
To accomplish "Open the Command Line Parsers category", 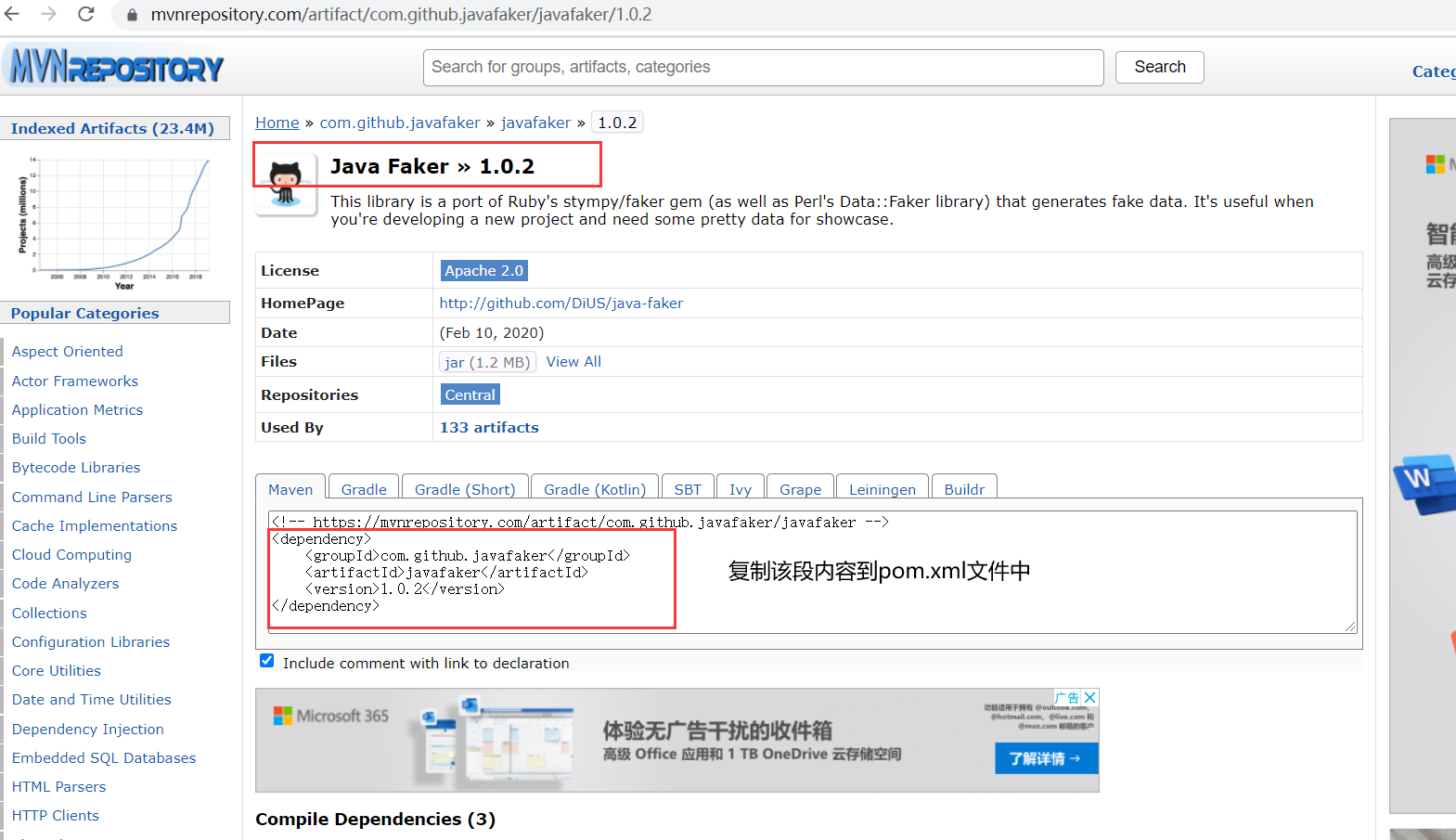I will click(92, 497).
